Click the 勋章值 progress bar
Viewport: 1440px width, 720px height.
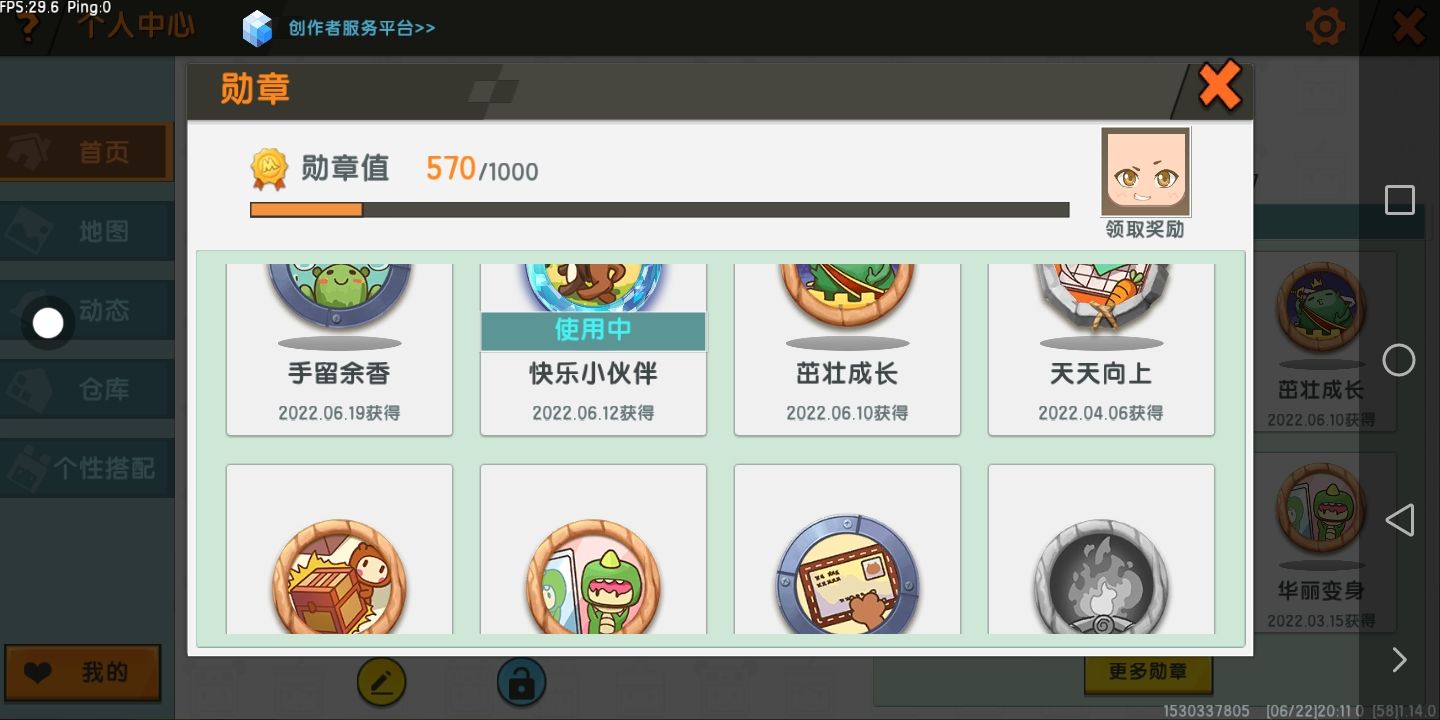click(660, 210)
